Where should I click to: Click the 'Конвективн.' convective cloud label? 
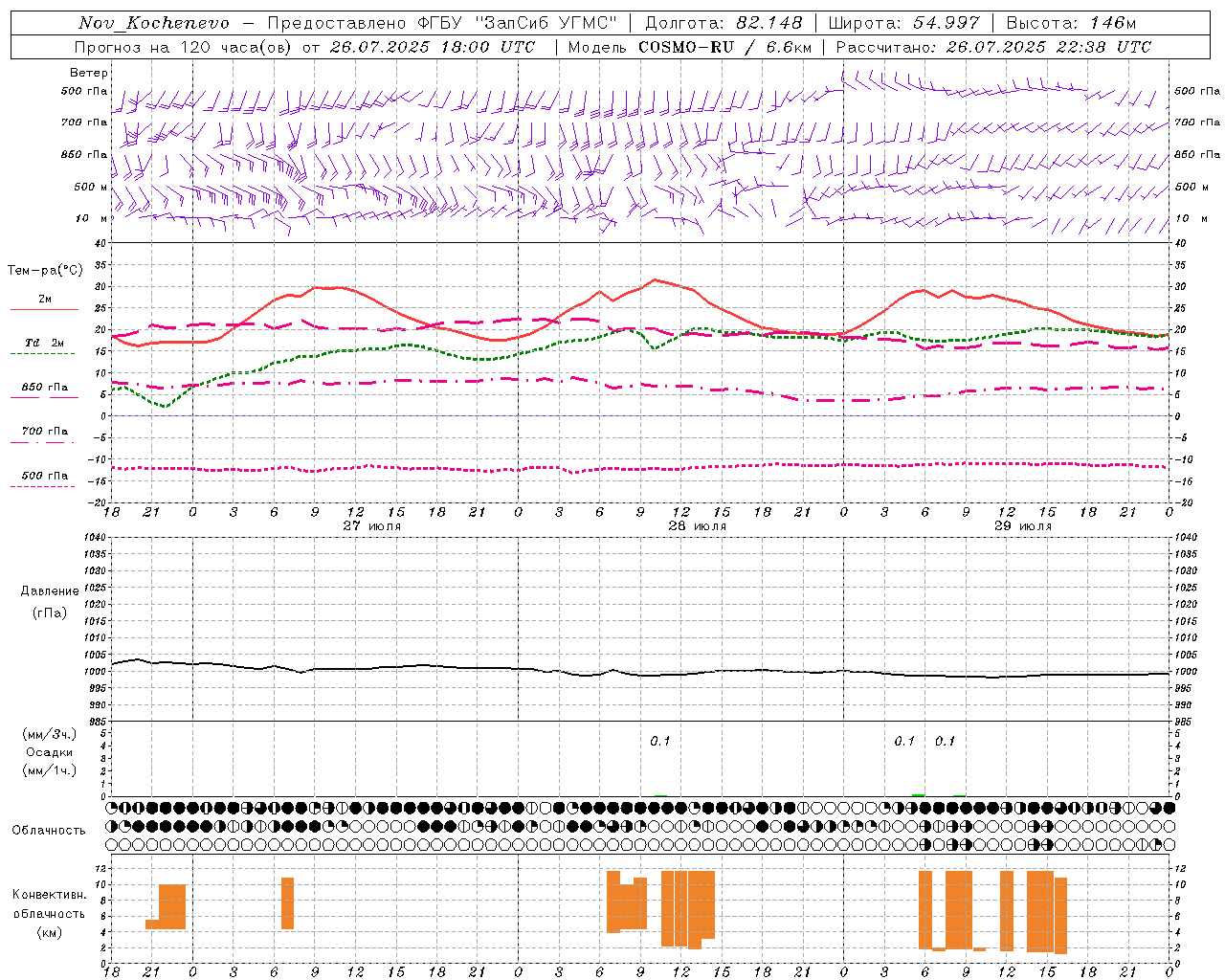(x=50, y=895)
